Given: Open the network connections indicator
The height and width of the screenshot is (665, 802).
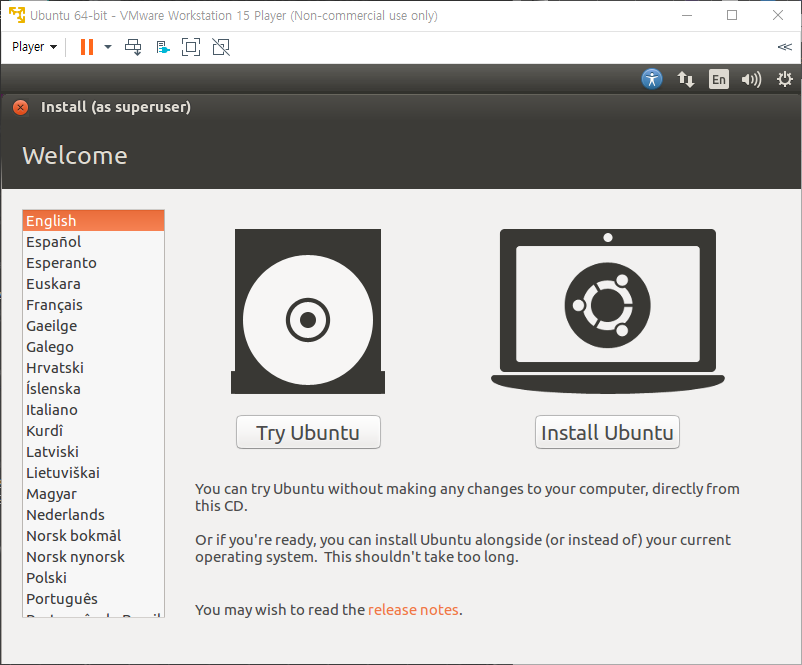Looking at the screenshot, I should (685, 79).
